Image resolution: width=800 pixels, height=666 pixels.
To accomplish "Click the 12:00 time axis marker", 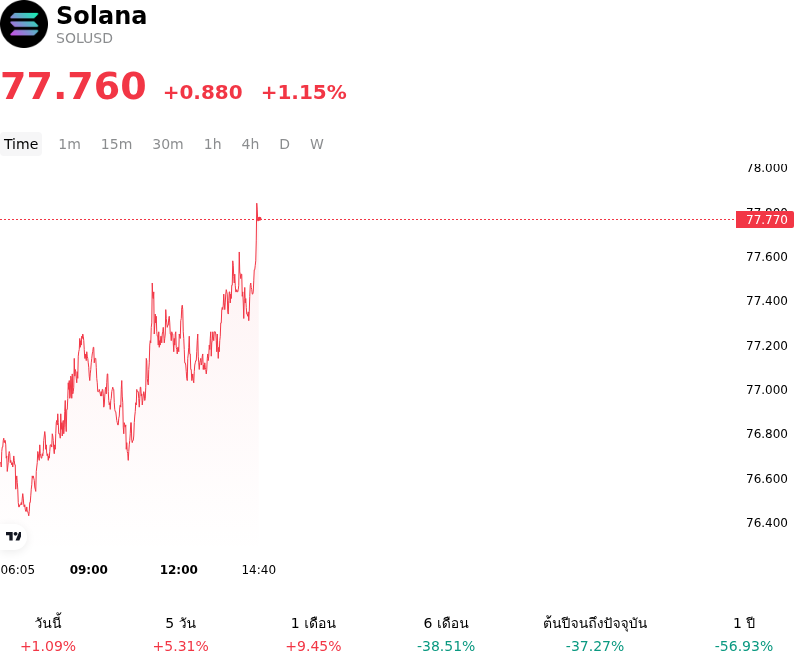I will (x=179, y=570).
